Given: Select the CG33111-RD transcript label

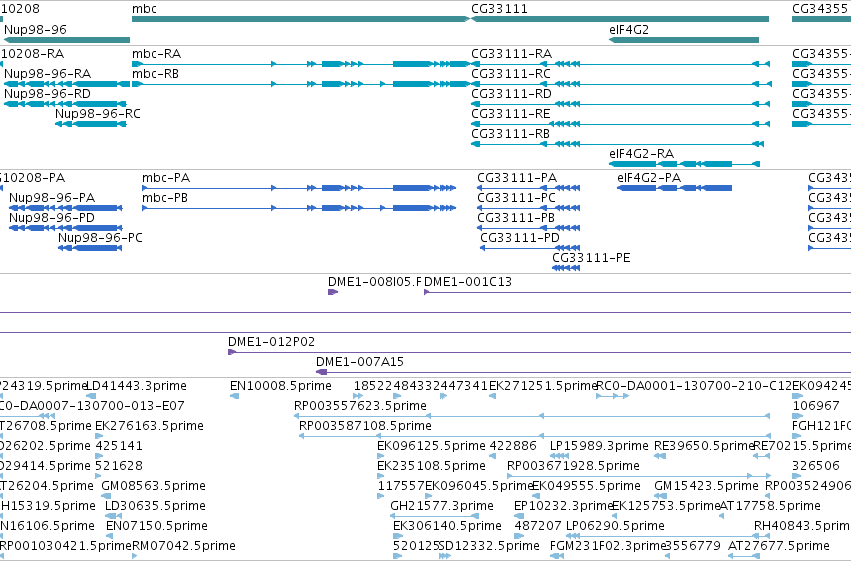Looking at the screenshot, I should click(511, 94).
